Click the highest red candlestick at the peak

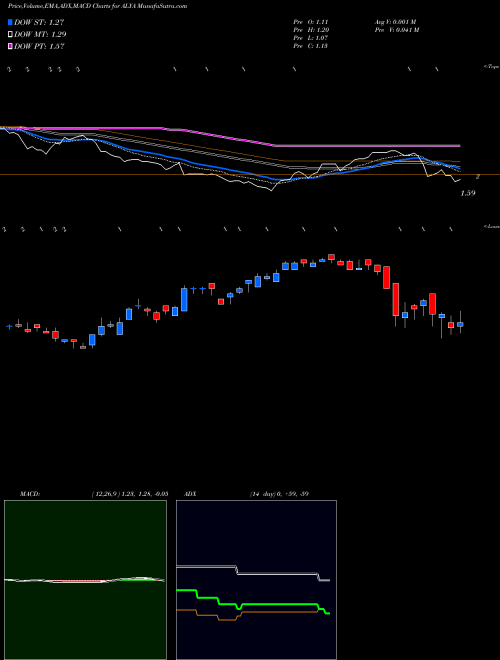point(331,257)
